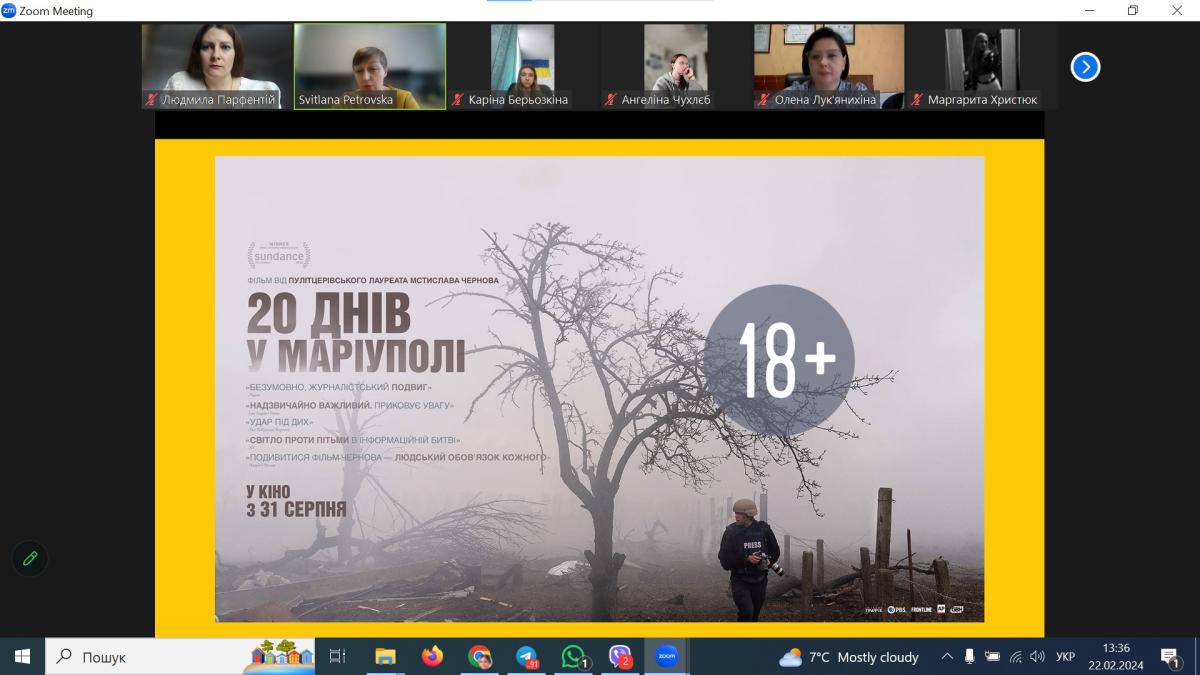The width and height of the screenshot is (1200, 675).
Task: Click the Пошук search box
Action: click(150, 657)
